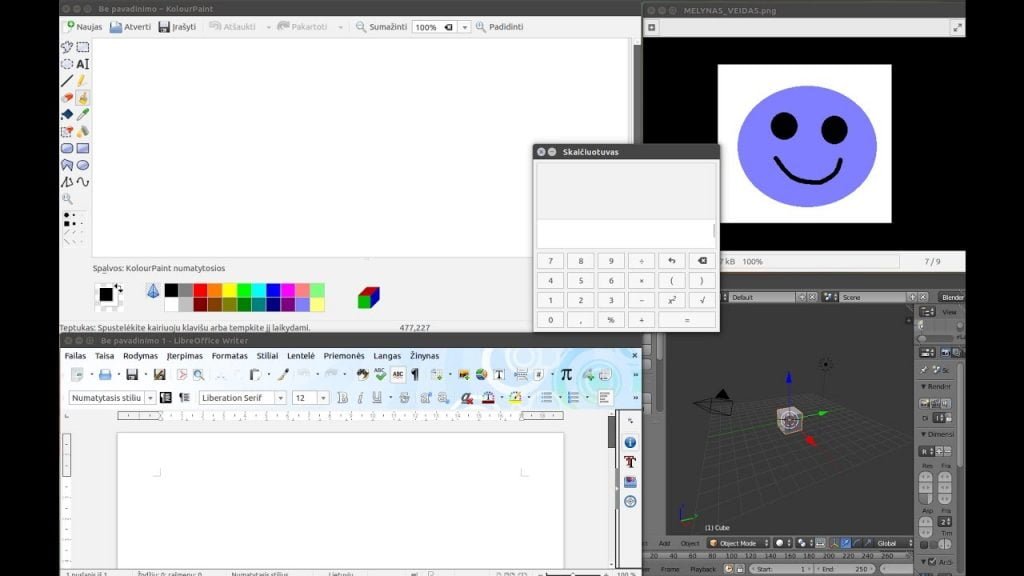The height and width of the screenshot is (576, 1024).
Task: Open the Global orientation dropdown in Blender
Action: coord(893,543)
